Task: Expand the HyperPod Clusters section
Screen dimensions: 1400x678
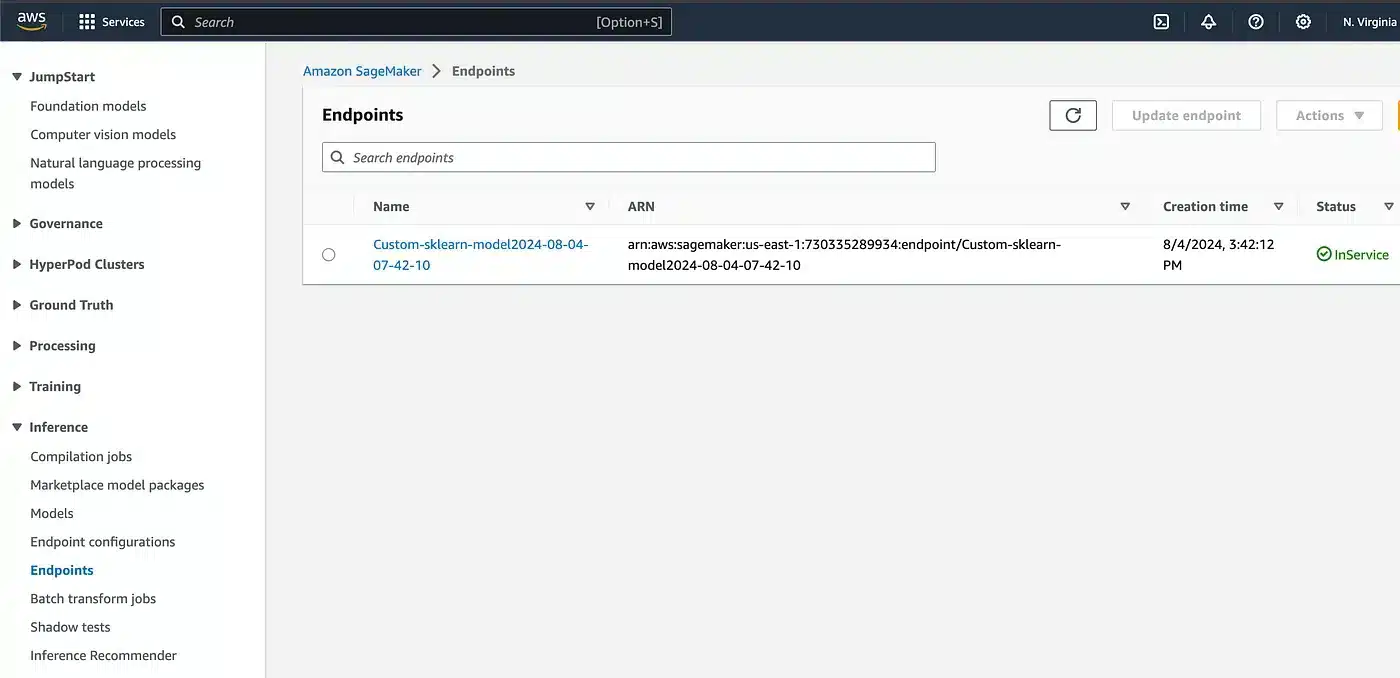Action: (17, 265)
